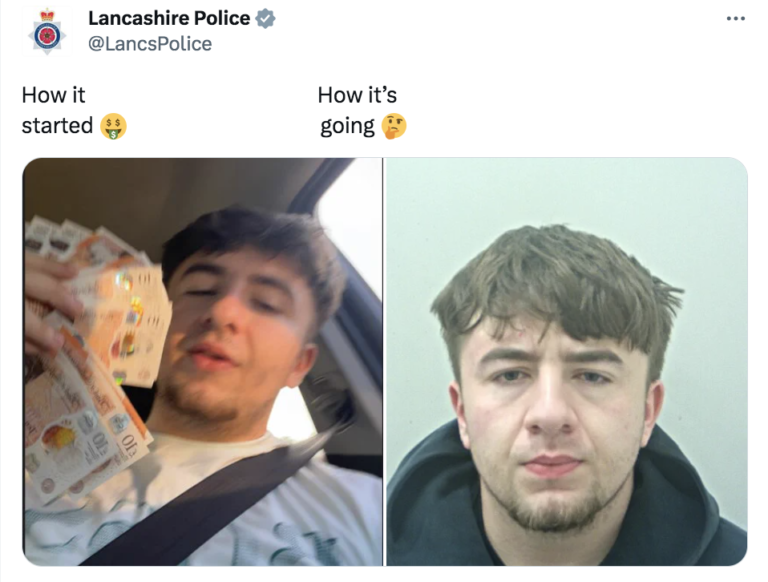Open the right custody photo

[x=567, y=362]
